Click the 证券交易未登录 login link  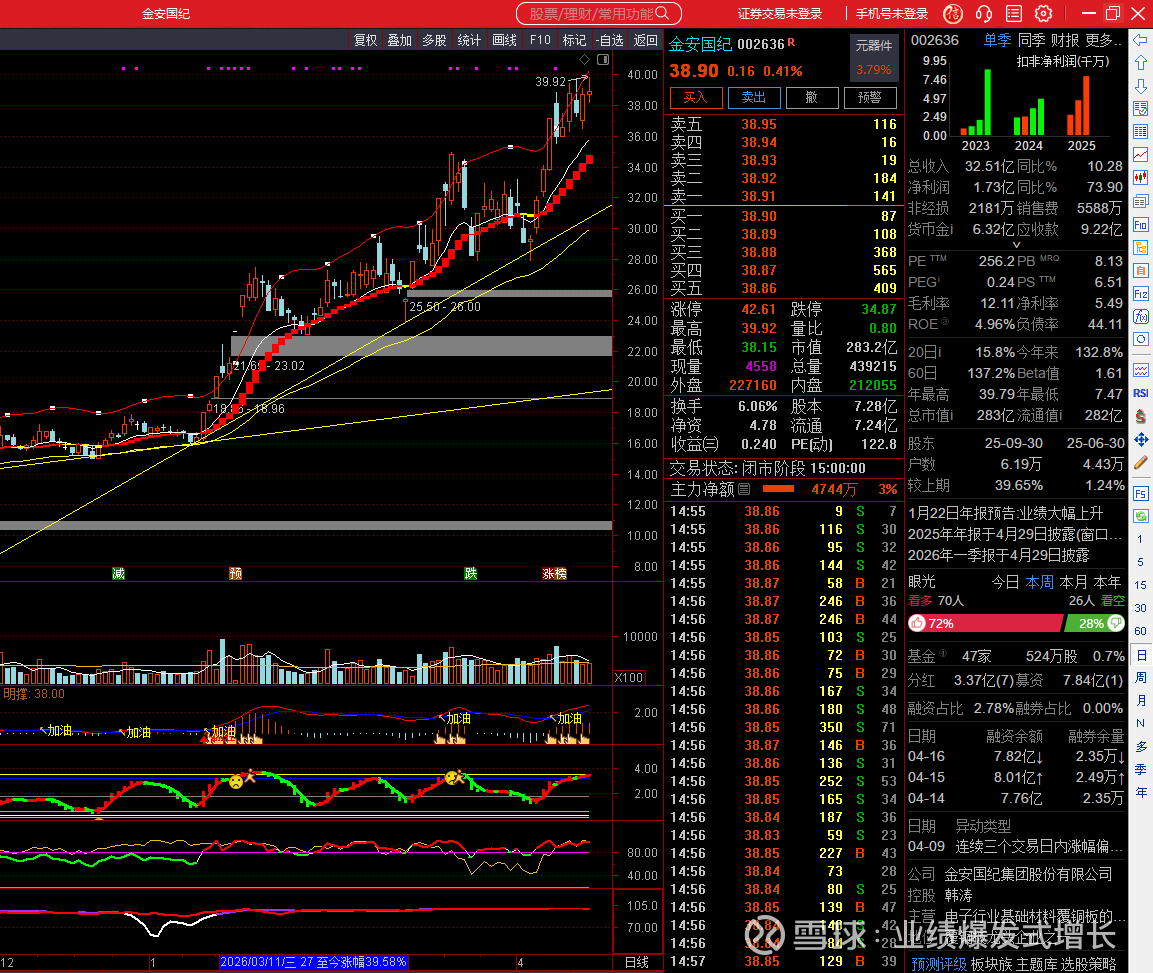779,14
